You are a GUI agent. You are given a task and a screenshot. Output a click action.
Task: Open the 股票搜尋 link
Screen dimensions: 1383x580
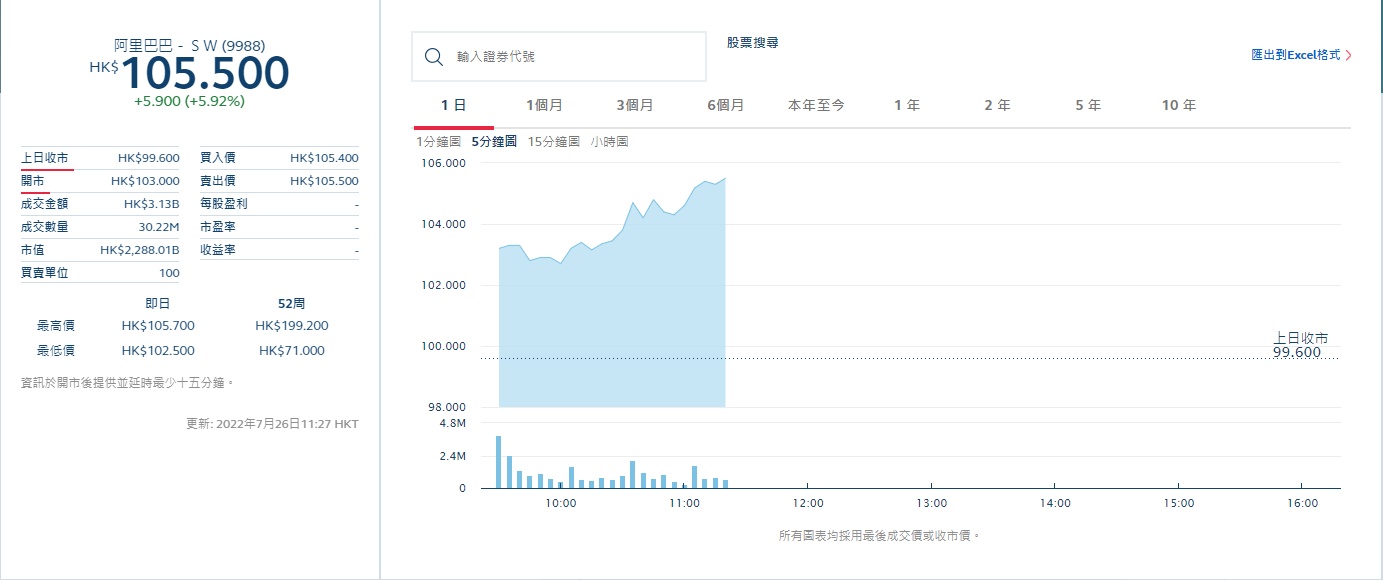(752, 43)
